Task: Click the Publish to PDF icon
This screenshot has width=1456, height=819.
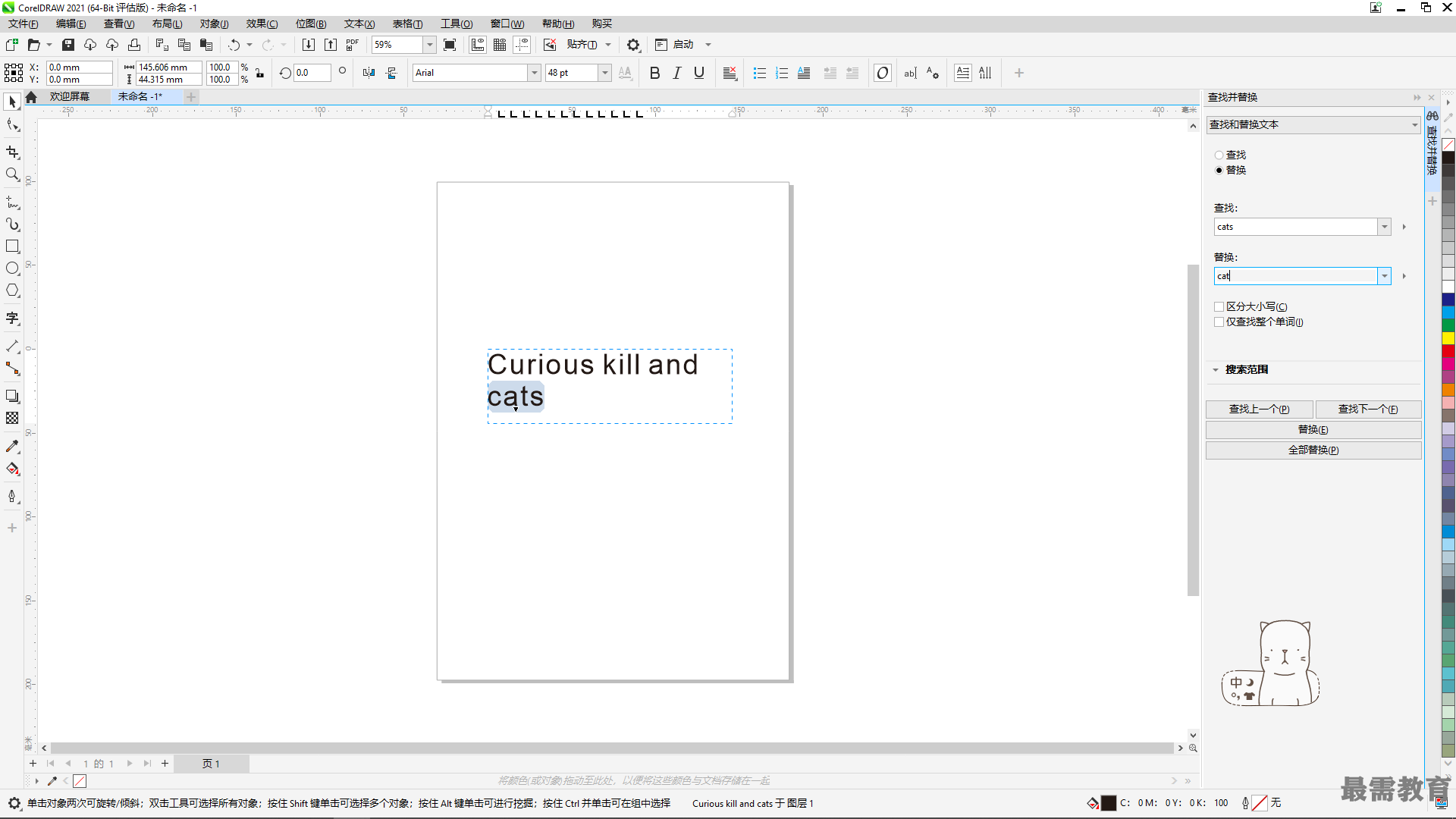Action: pyautogui.click(x=353, y=45)
